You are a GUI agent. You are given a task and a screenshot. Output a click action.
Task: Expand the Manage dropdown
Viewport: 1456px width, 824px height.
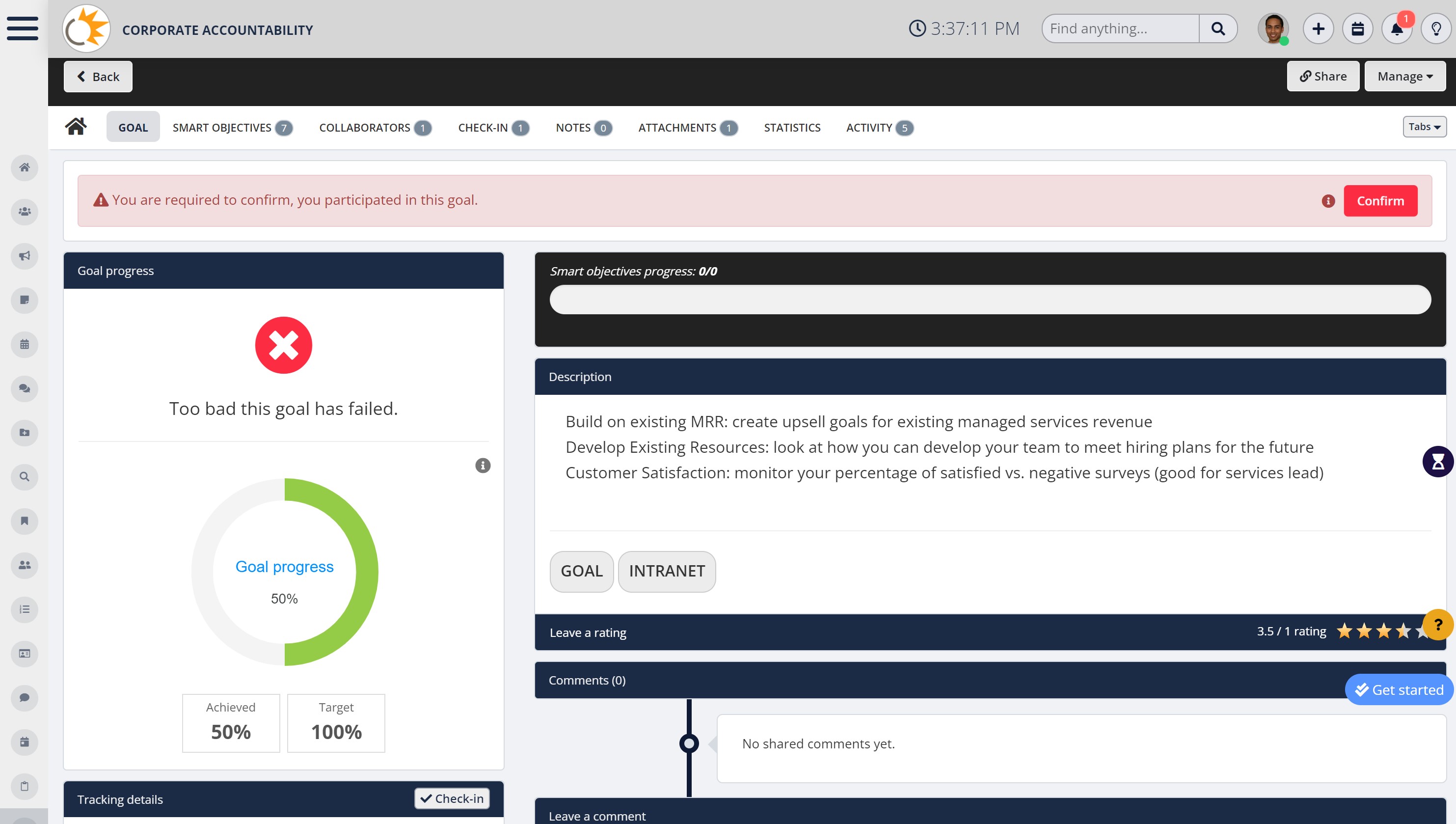(1404, 77)
